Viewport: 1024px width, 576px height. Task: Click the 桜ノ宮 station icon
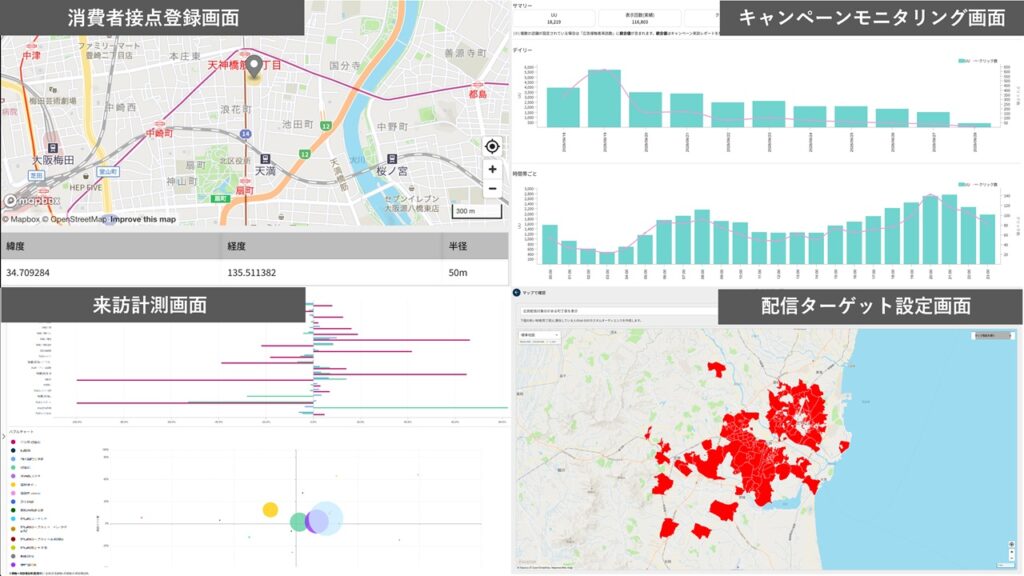coord(391,159)
